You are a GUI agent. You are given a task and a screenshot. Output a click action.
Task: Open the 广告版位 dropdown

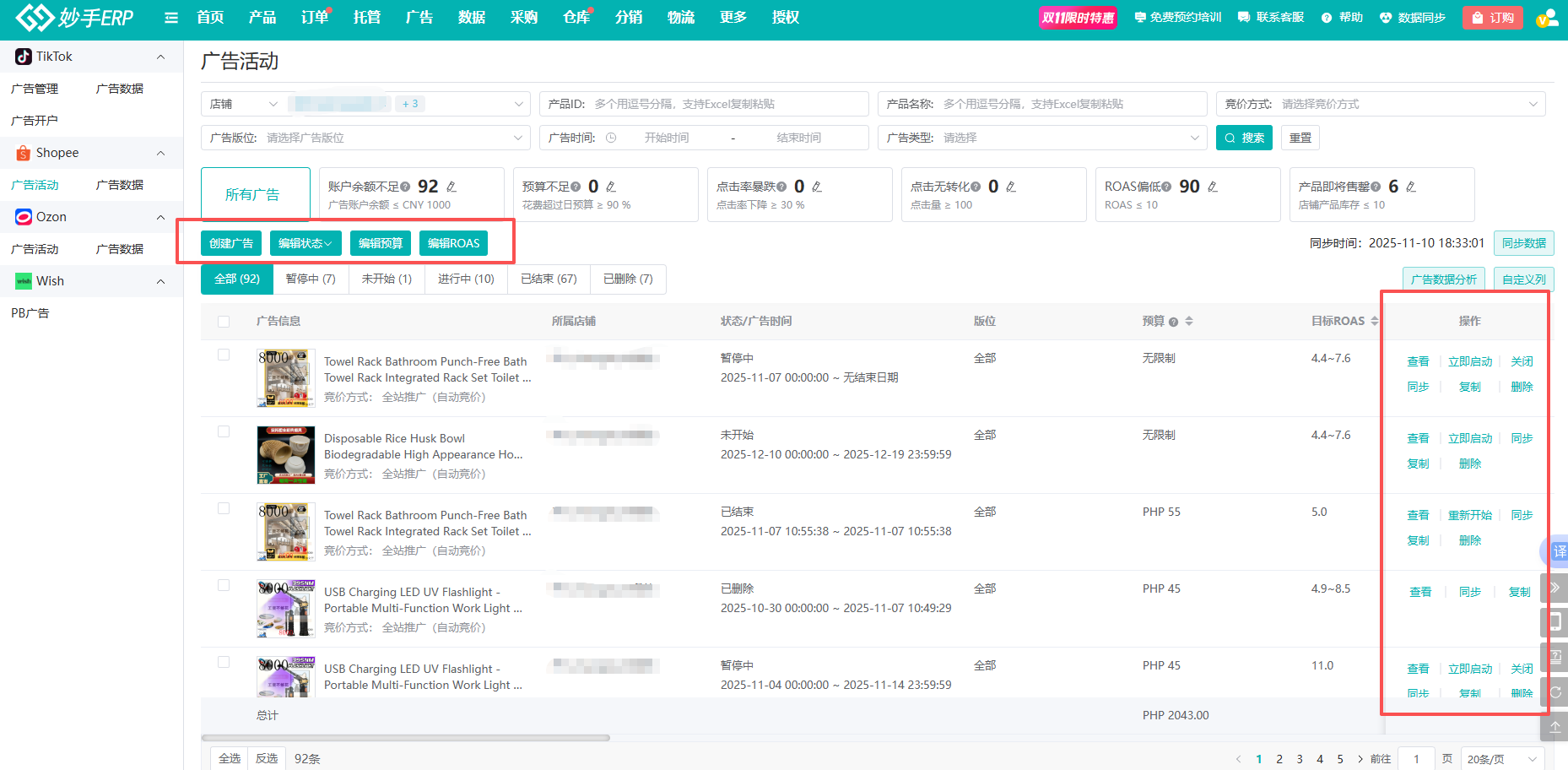pyautogui.click(x=365, y=138)
